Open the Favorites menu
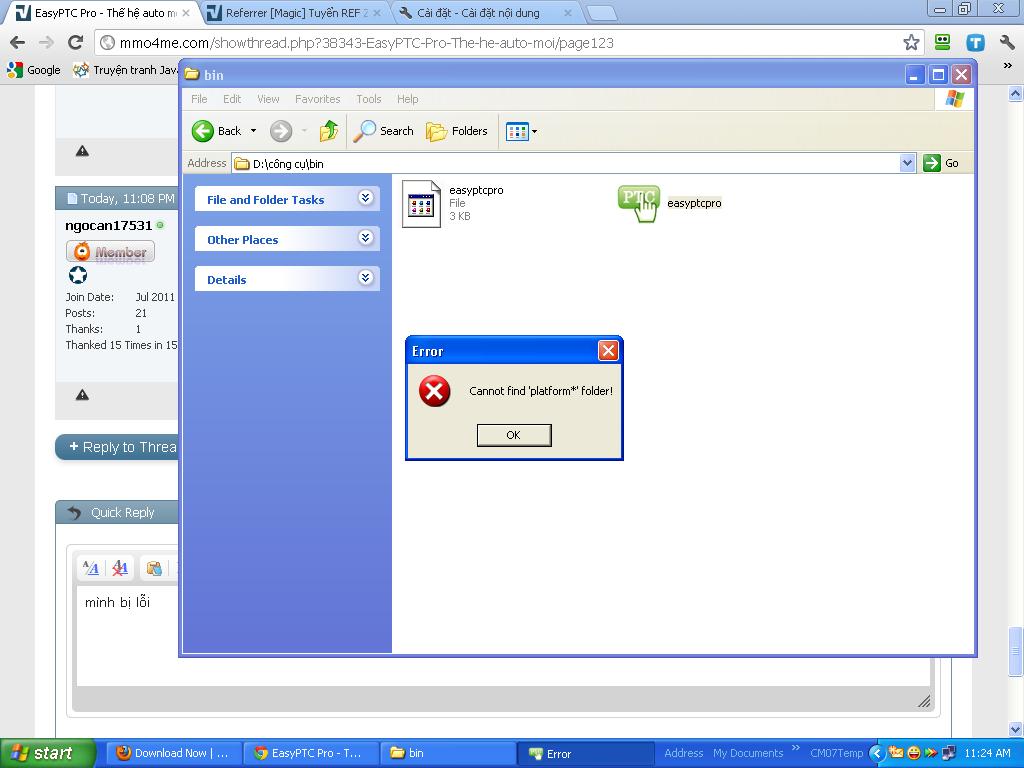 317,99
